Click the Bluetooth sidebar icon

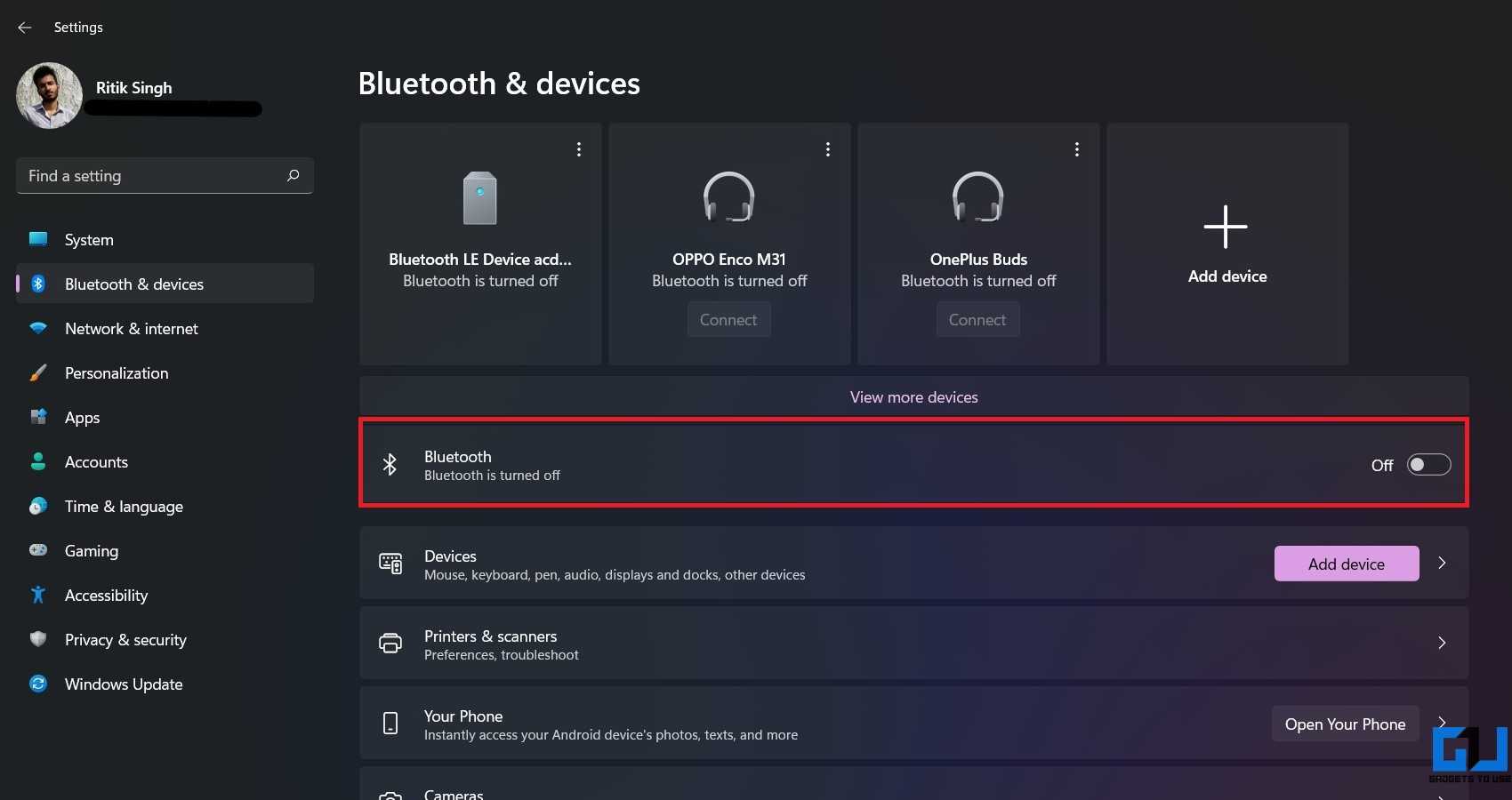[38, 284]
